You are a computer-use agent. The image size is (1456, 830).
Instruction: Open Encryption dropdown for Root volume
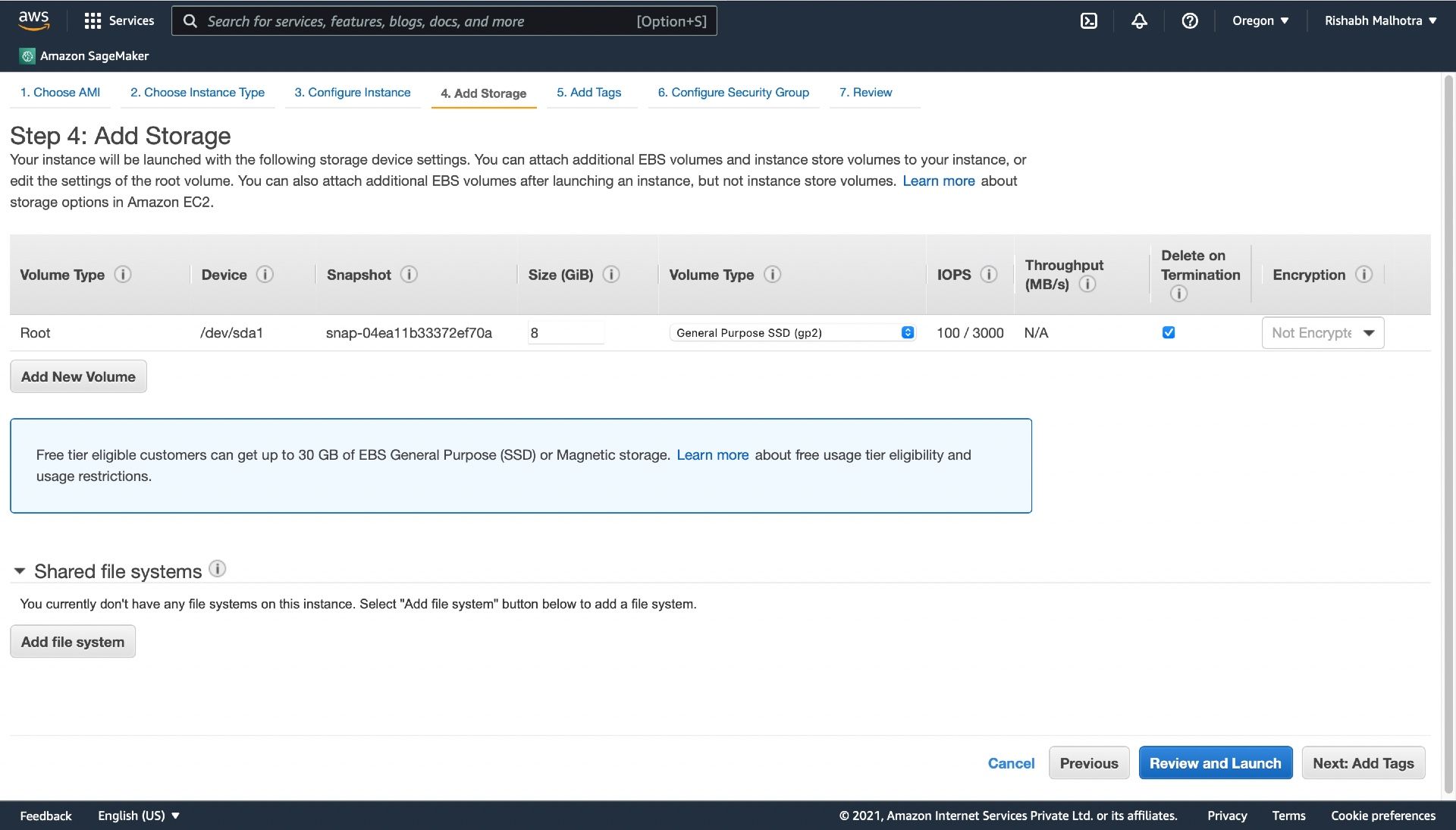1323,332
